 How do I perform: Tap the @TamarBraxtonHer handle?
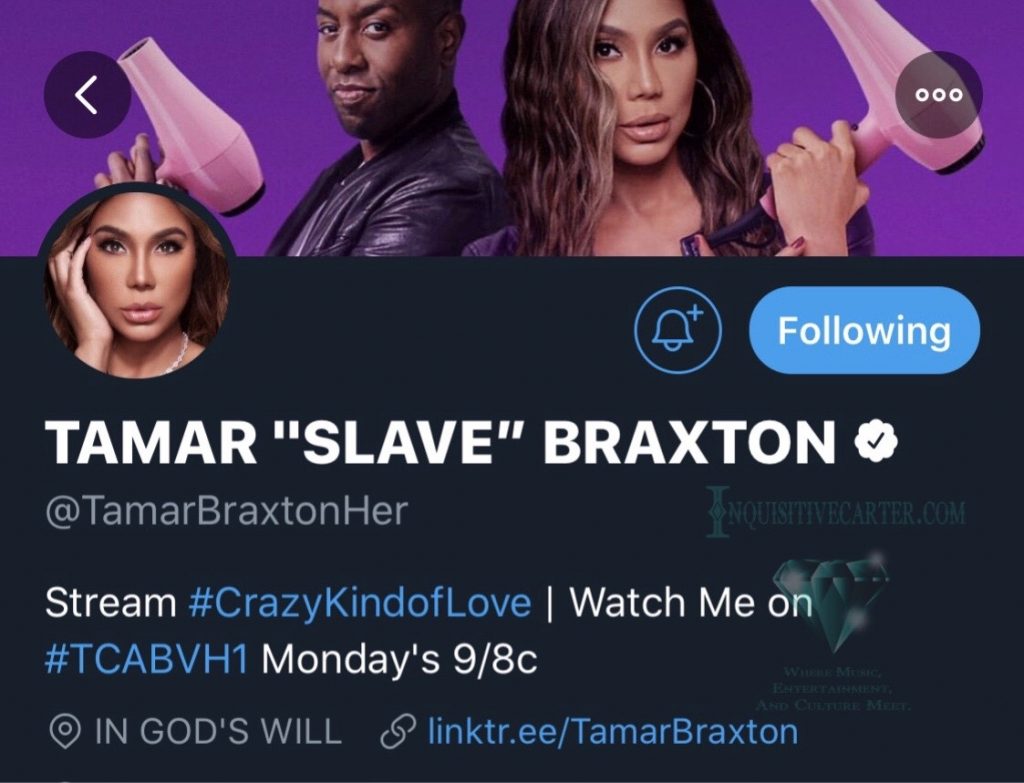pos(227,511)
